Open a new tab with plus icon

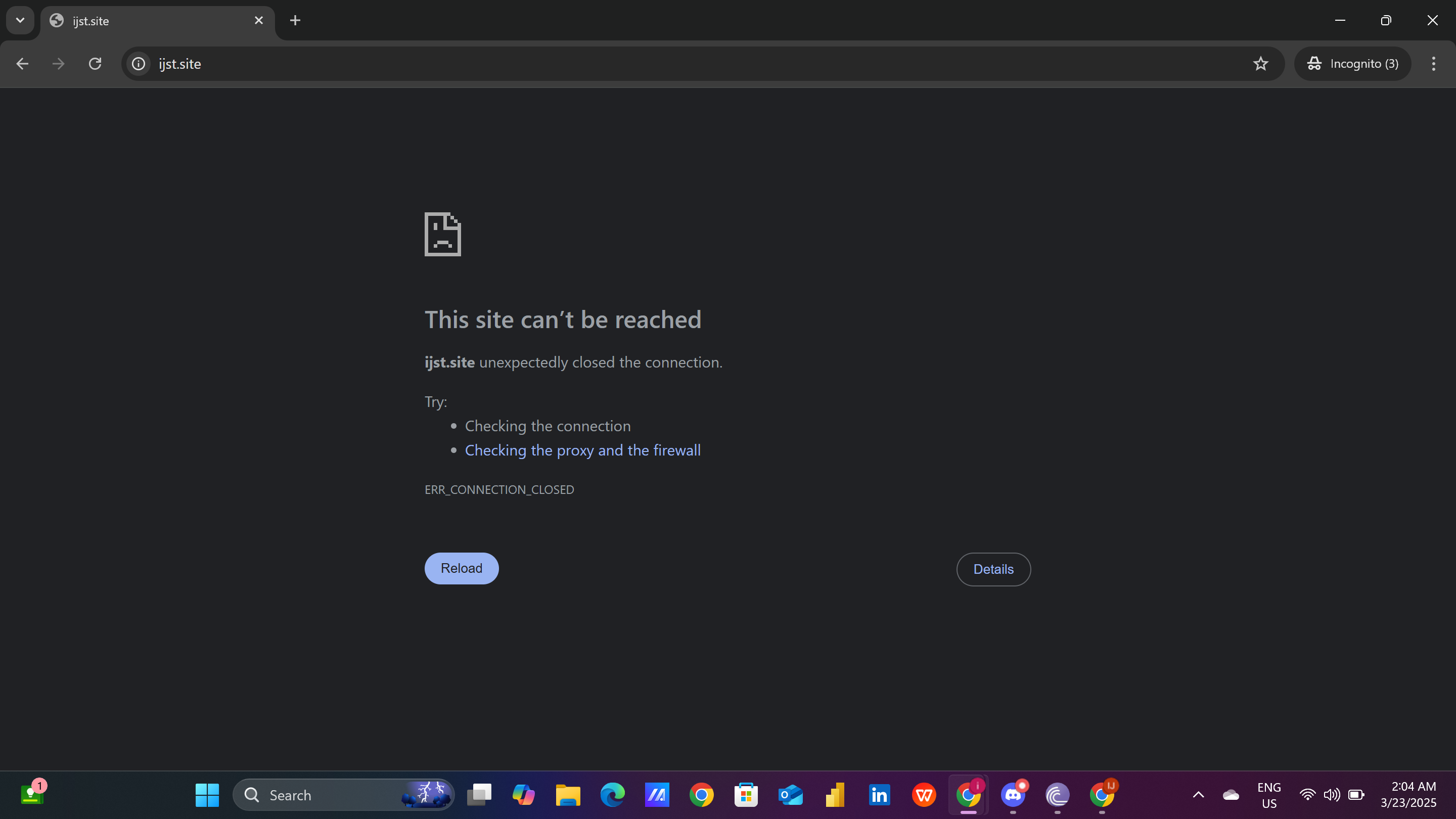click(x=295, y=20)
